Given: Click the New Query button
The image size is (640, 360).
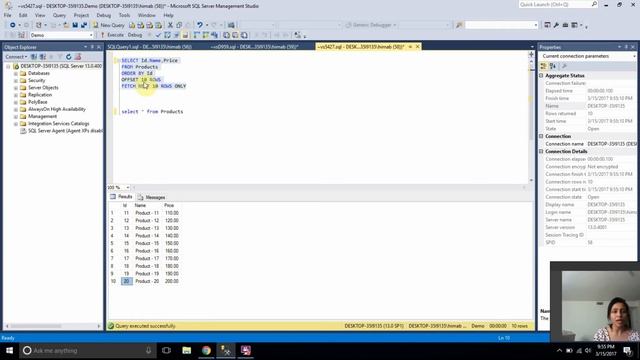Looking at the screenshot, I should point(109,25).
